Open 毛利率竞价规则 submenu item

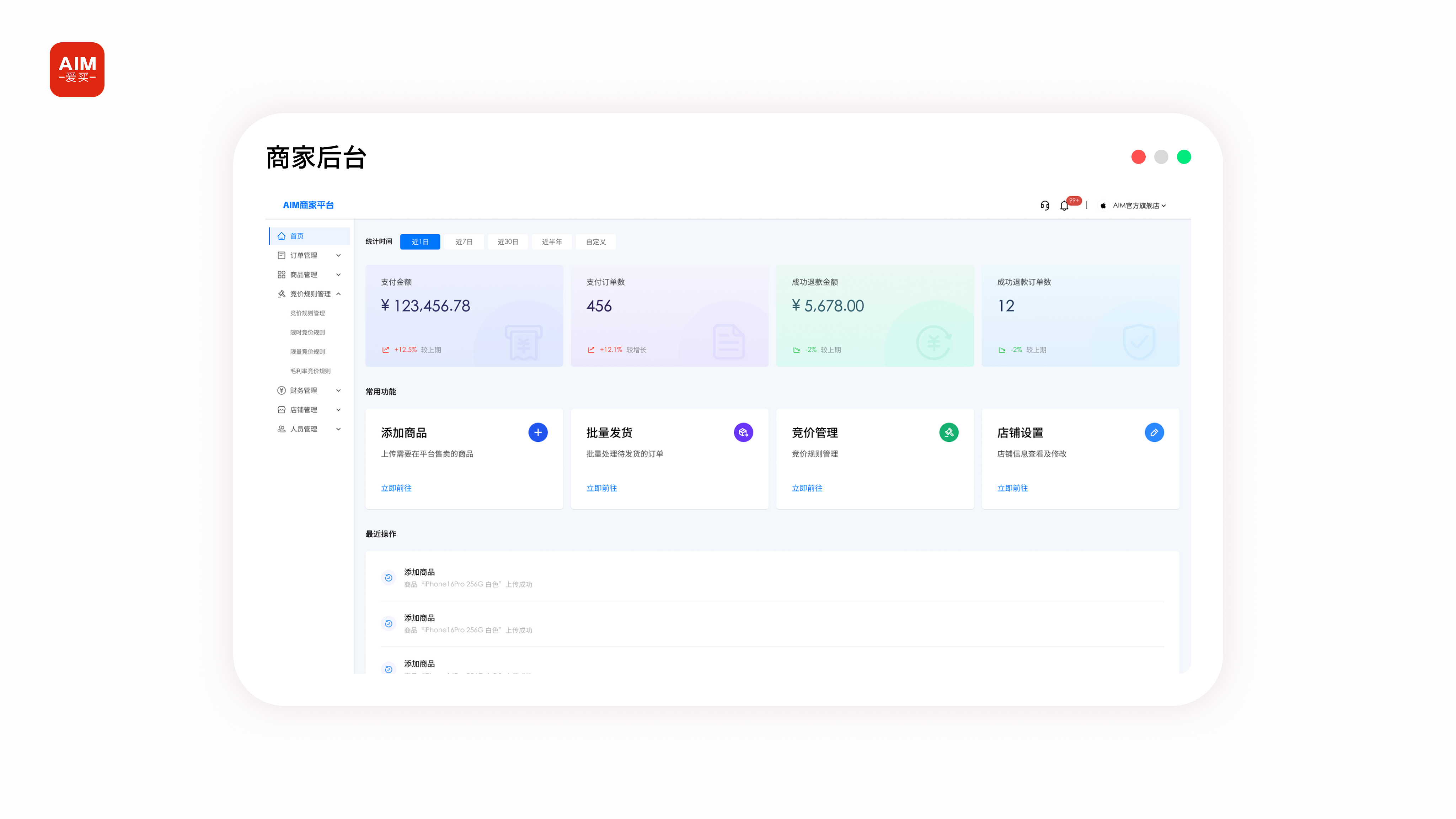(310, 371)
